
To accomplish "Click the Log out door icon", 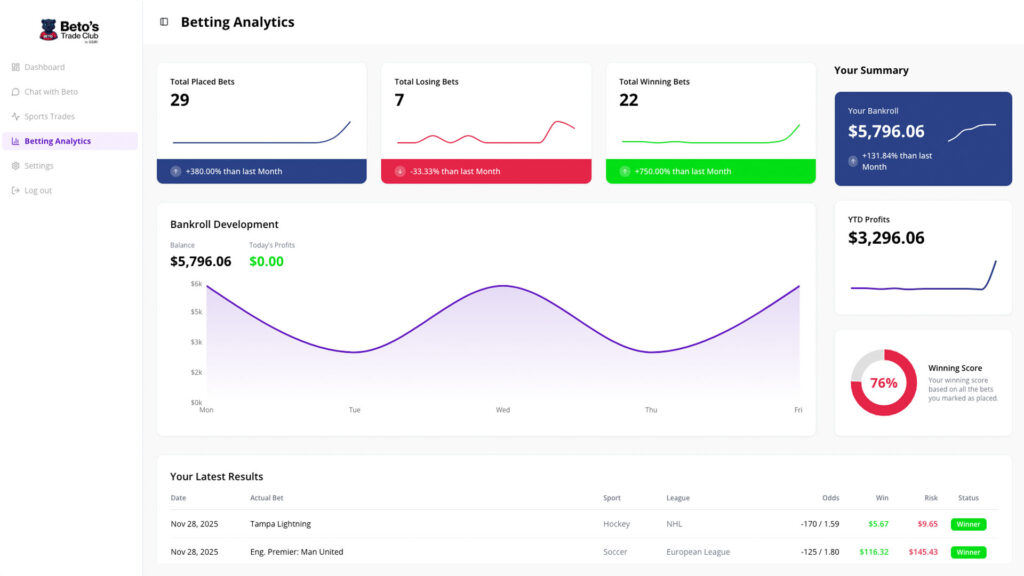I will click(x=15, y=190).
